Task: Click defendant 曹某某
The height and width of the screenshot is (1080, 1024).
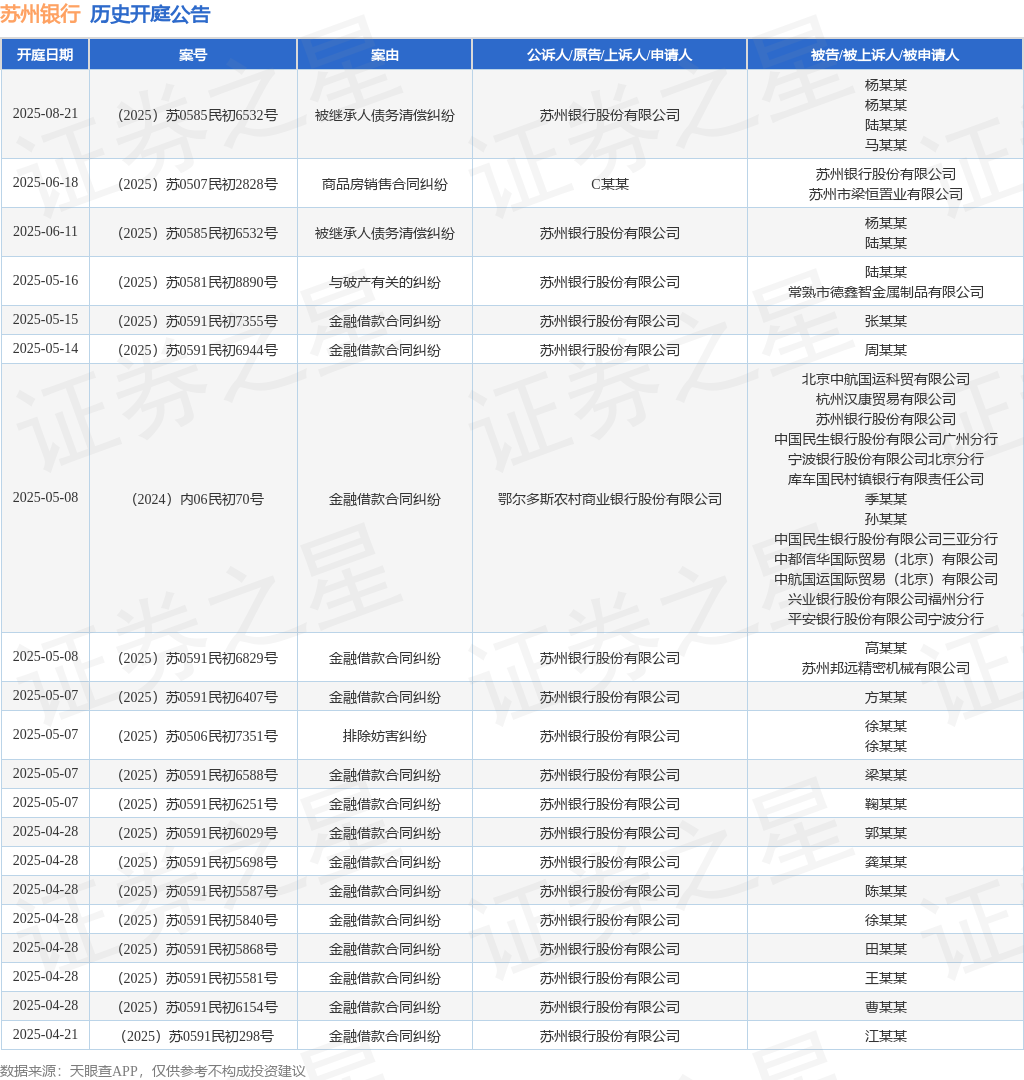Action: click(x=886, y=1006)
